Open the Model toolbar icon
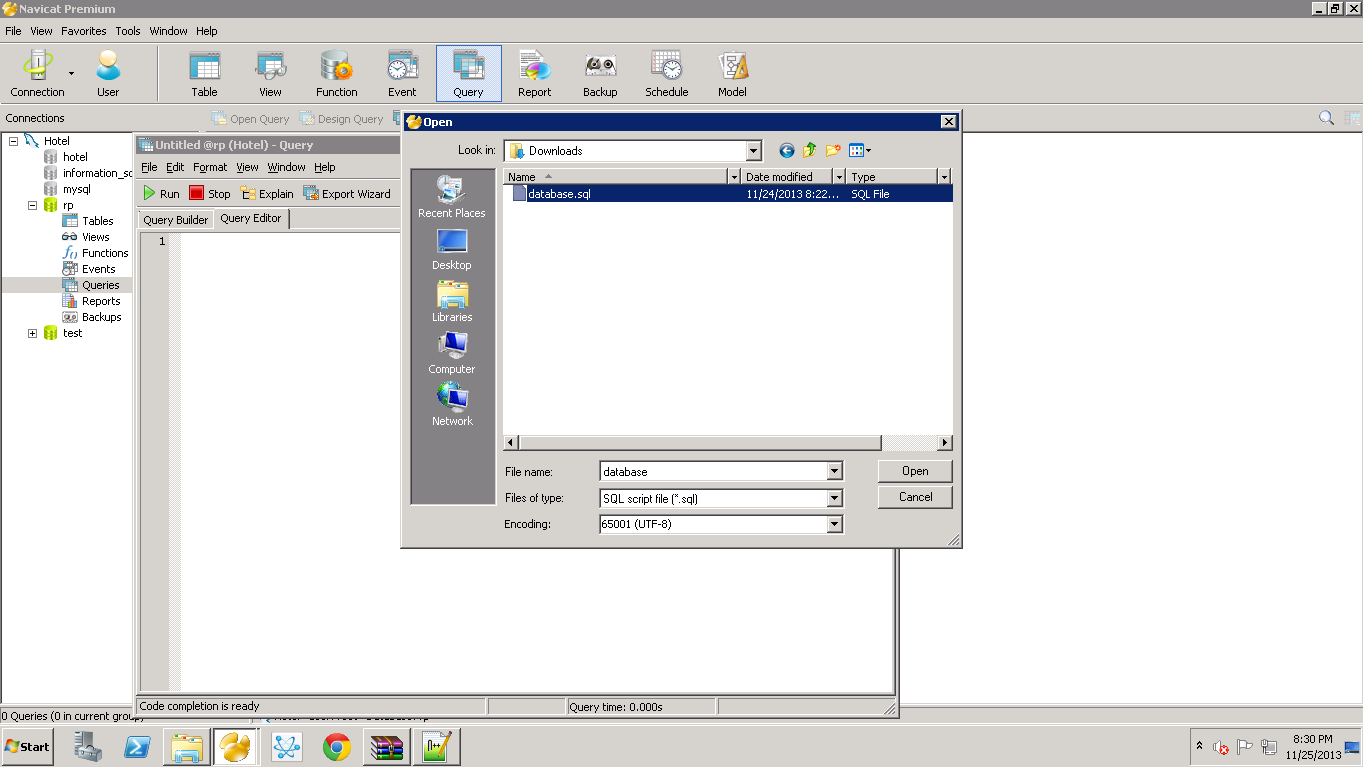The width and height of the screenshot is (1363, 767). click(732, 73)
